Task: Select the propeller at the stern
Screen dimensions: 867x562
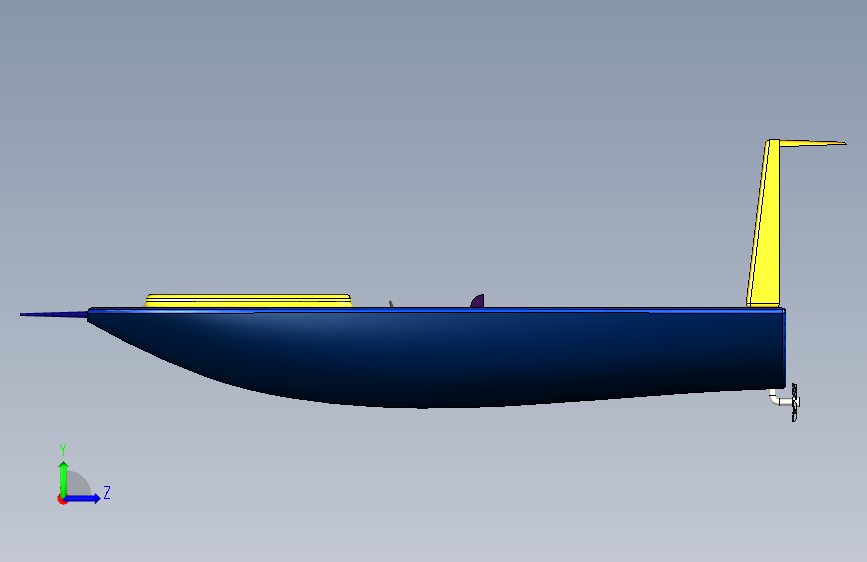Action: point(795,402)
